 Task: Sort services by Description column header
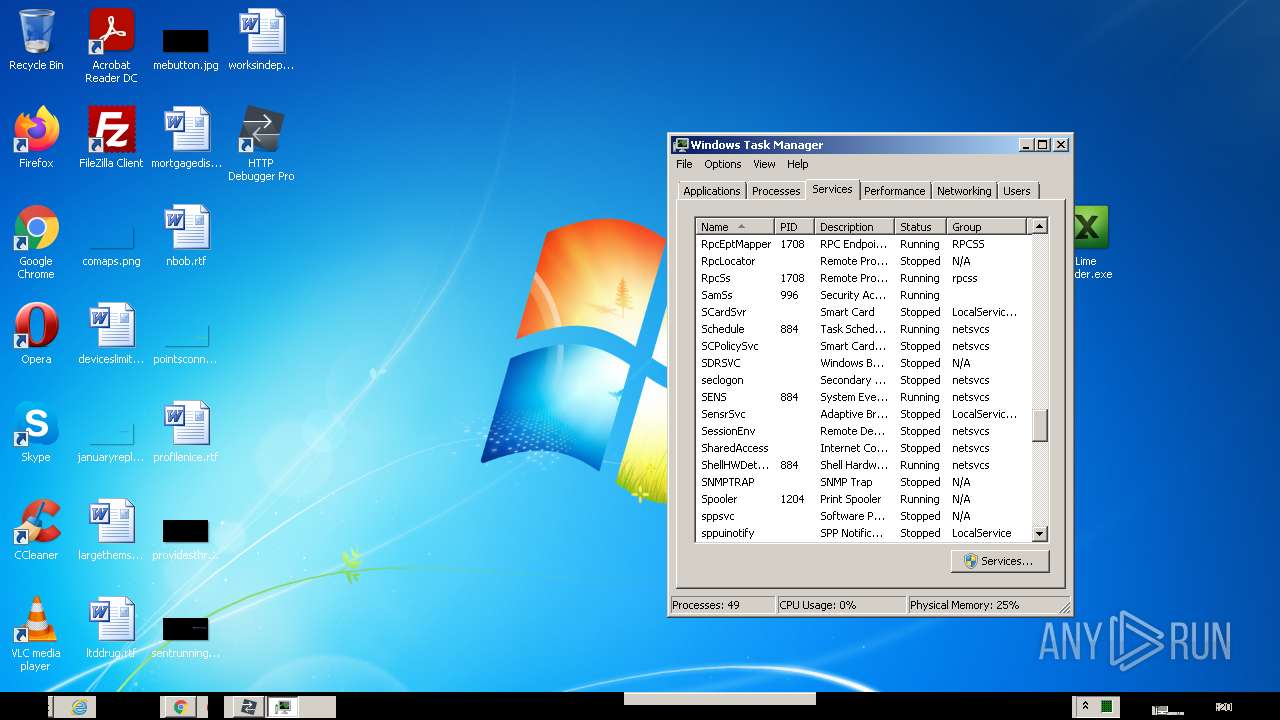coord(855,227)
